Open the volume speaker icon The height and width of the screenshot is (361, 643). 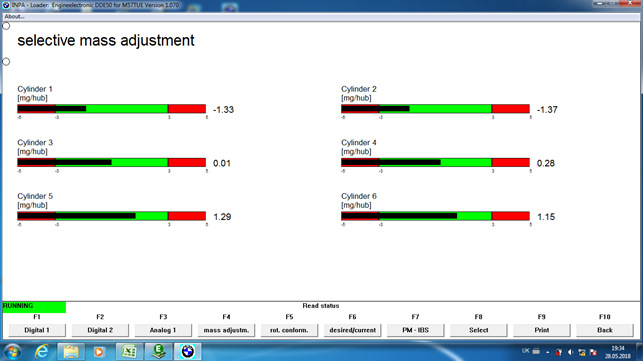click(x=570, y=352)
